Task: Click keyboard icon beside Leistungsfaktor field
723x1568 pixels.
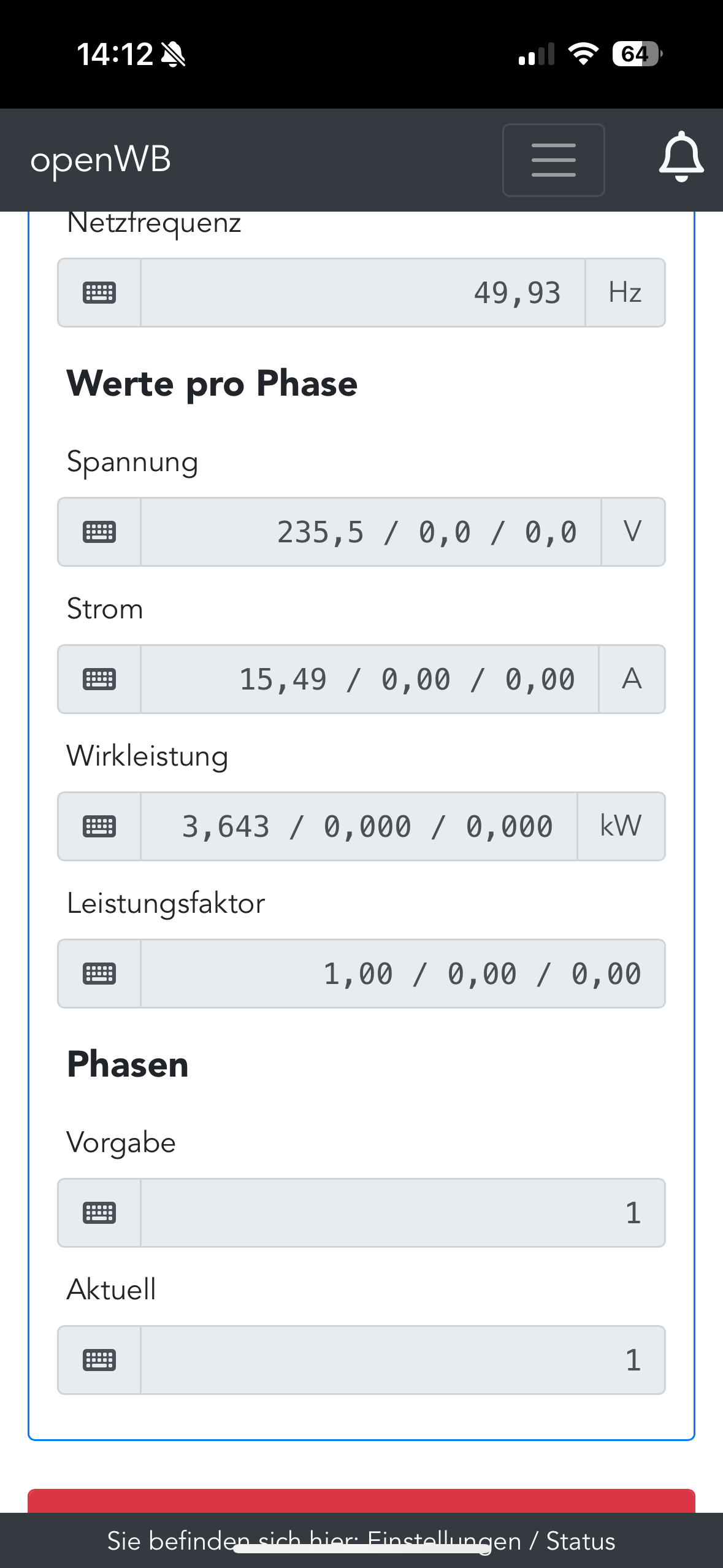Action: pos(99,974)
